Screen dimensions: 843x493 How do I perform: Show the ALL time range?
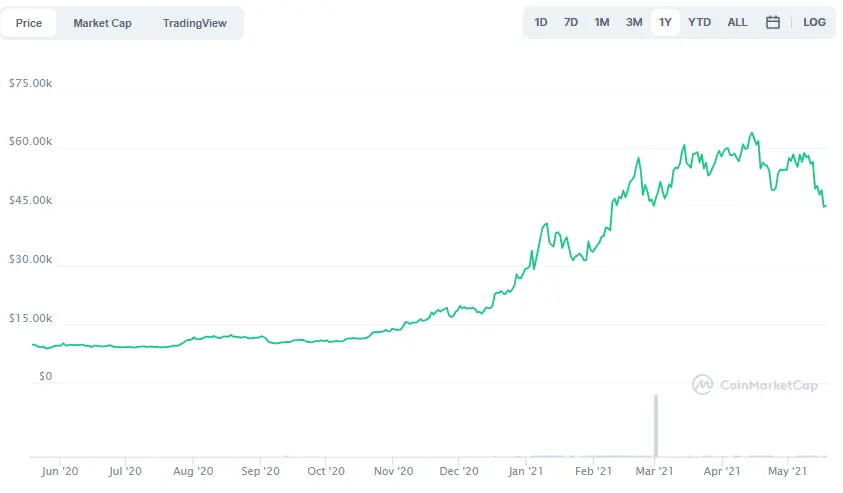click(737, 23)
